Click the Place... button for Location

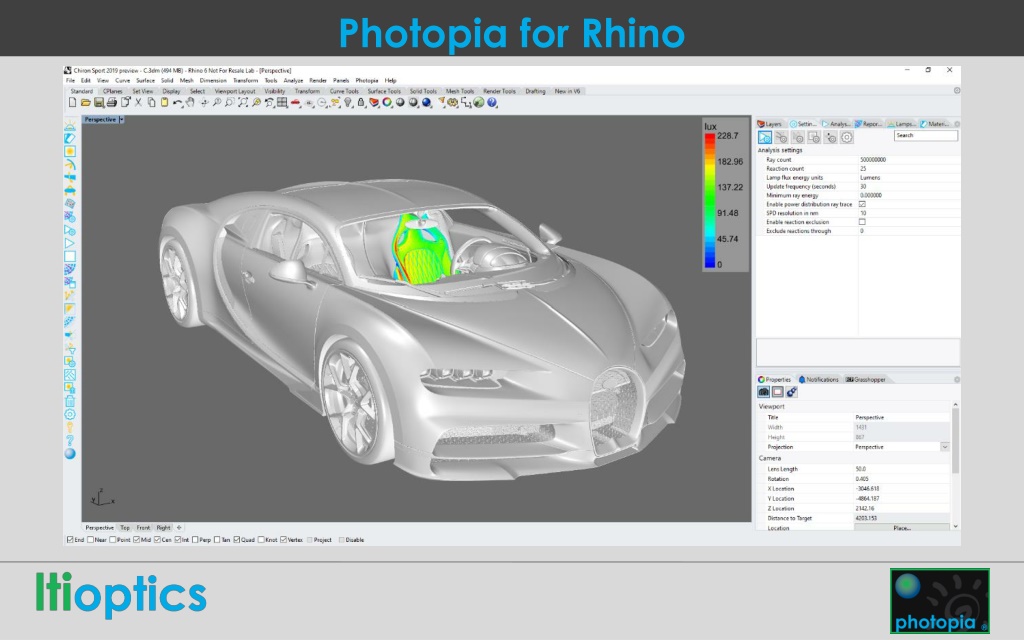902,528
